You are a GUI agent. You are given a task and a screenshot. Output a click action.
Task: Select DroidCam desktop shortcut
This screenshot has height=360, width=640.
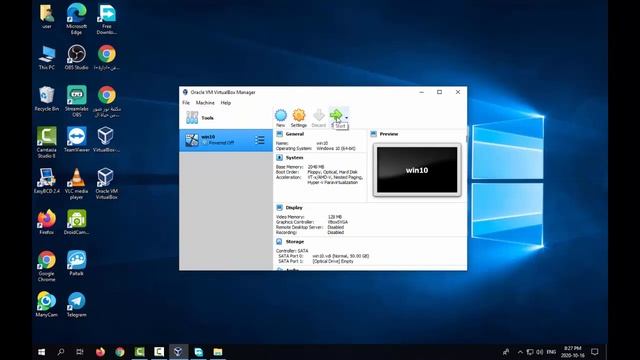76,222
